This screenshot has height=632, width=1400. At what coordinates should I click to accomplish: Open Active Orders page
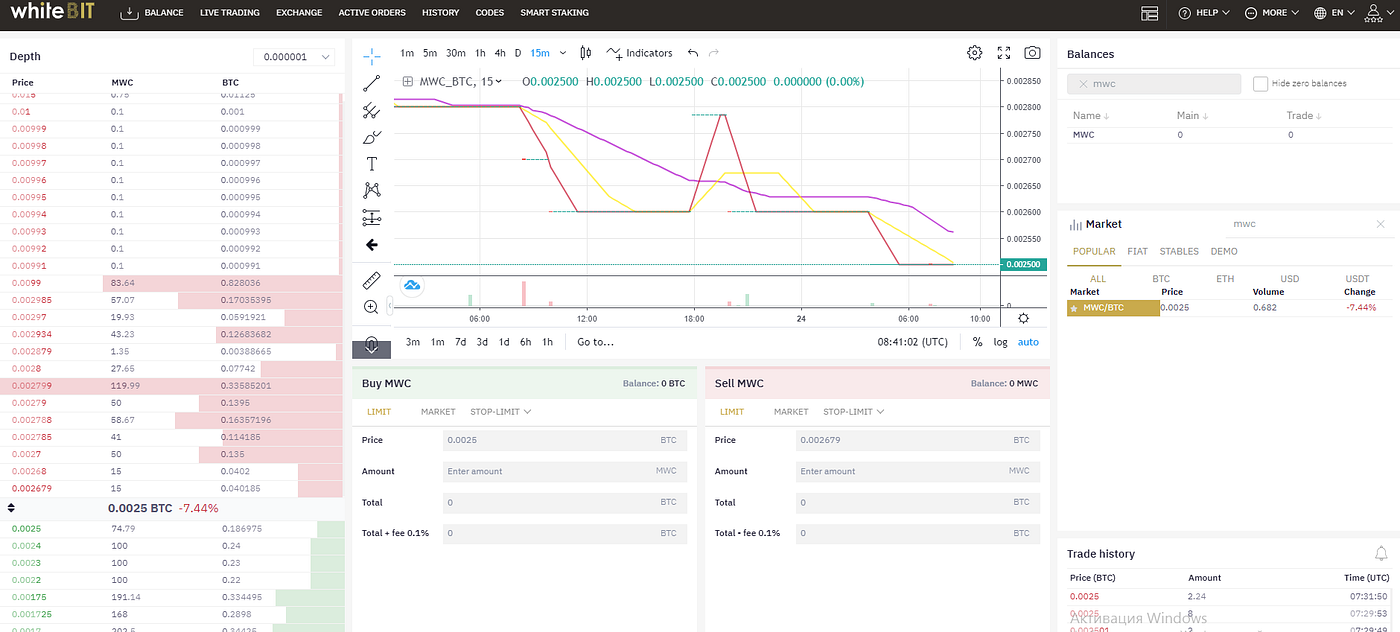[372, 13]
